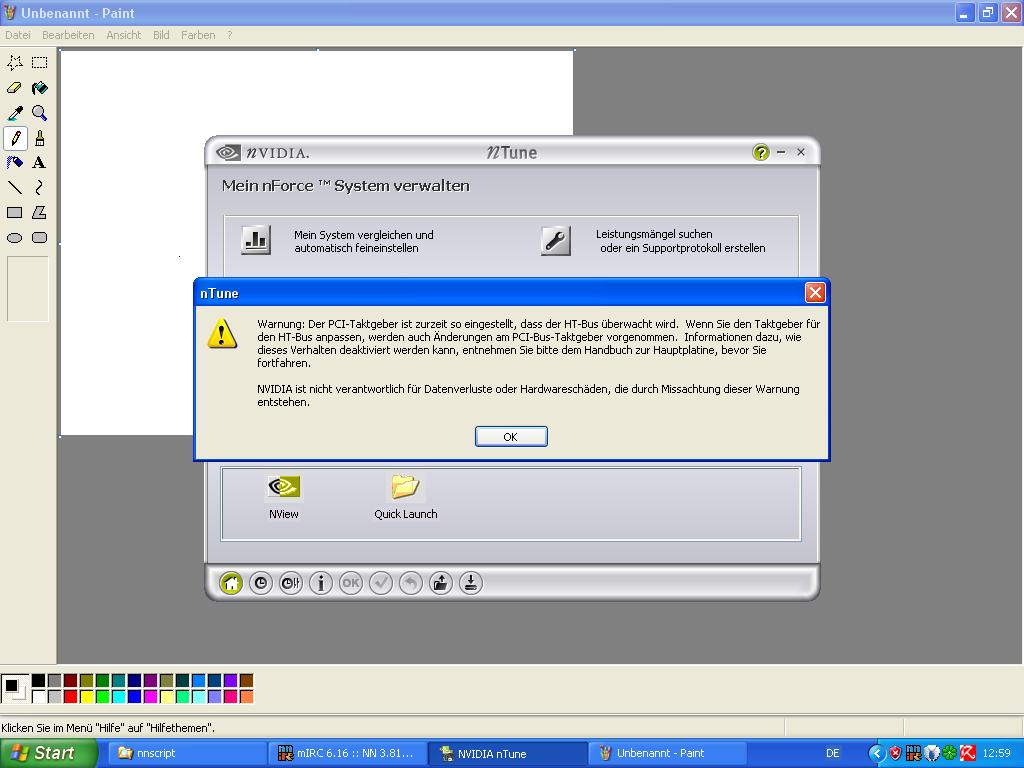Image resolution: width=1024 pixels, height=768 pixels.
Task: Switch to Unbenannt - Paint taskbar button
Action: tap(667, 753)
